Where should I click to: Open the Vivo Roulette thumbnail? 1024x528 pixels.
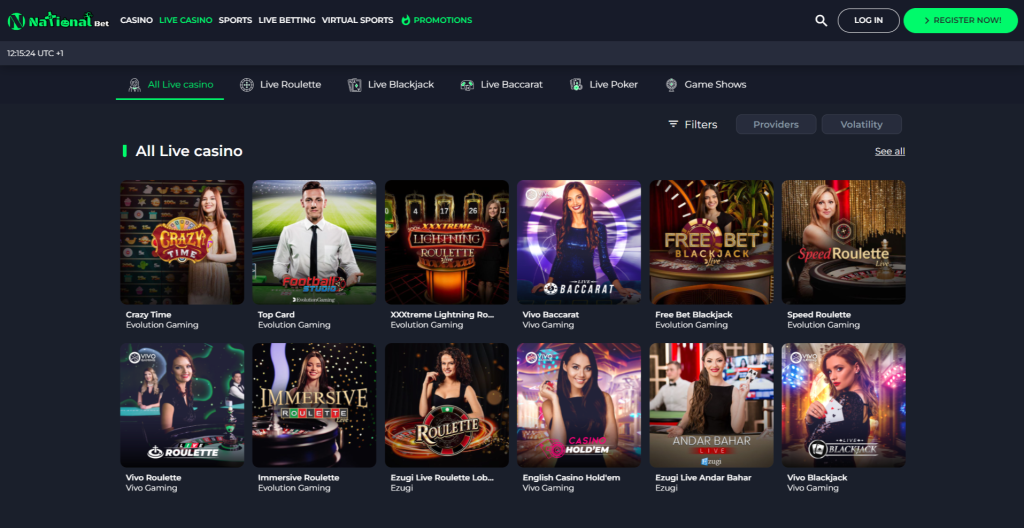182,405
